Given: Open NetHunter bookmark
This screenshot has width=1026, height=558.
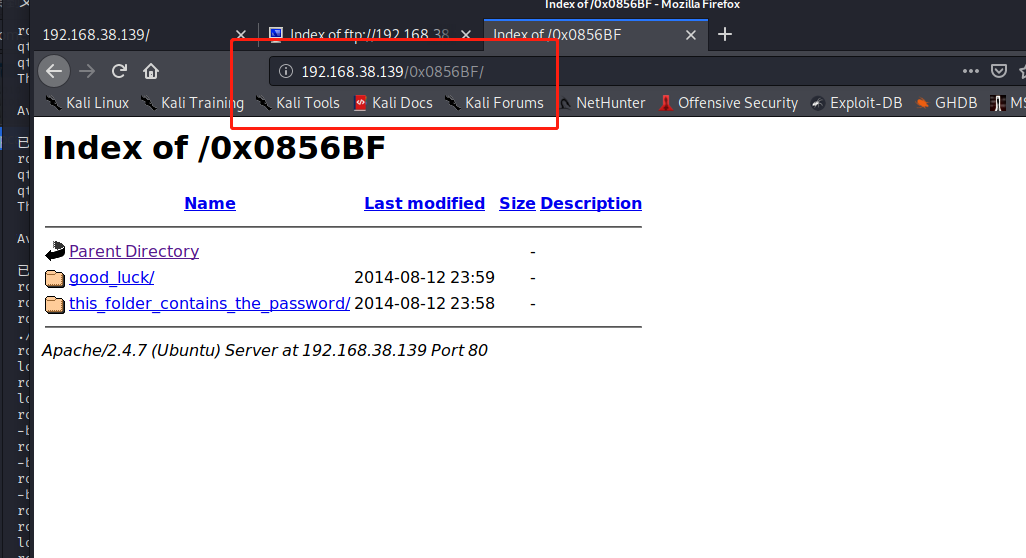Looking at the screenshot, I should 601,103.
